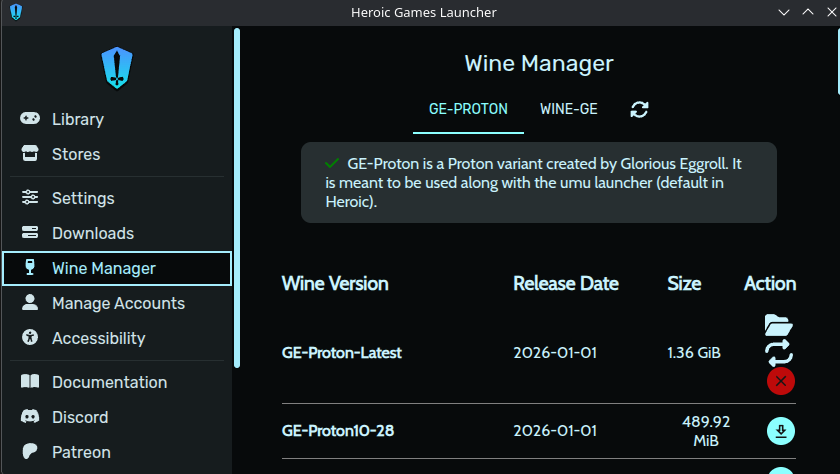840x474 pixels.
Task: Select Wine Manager in sidebar
Action: point(117,268)
